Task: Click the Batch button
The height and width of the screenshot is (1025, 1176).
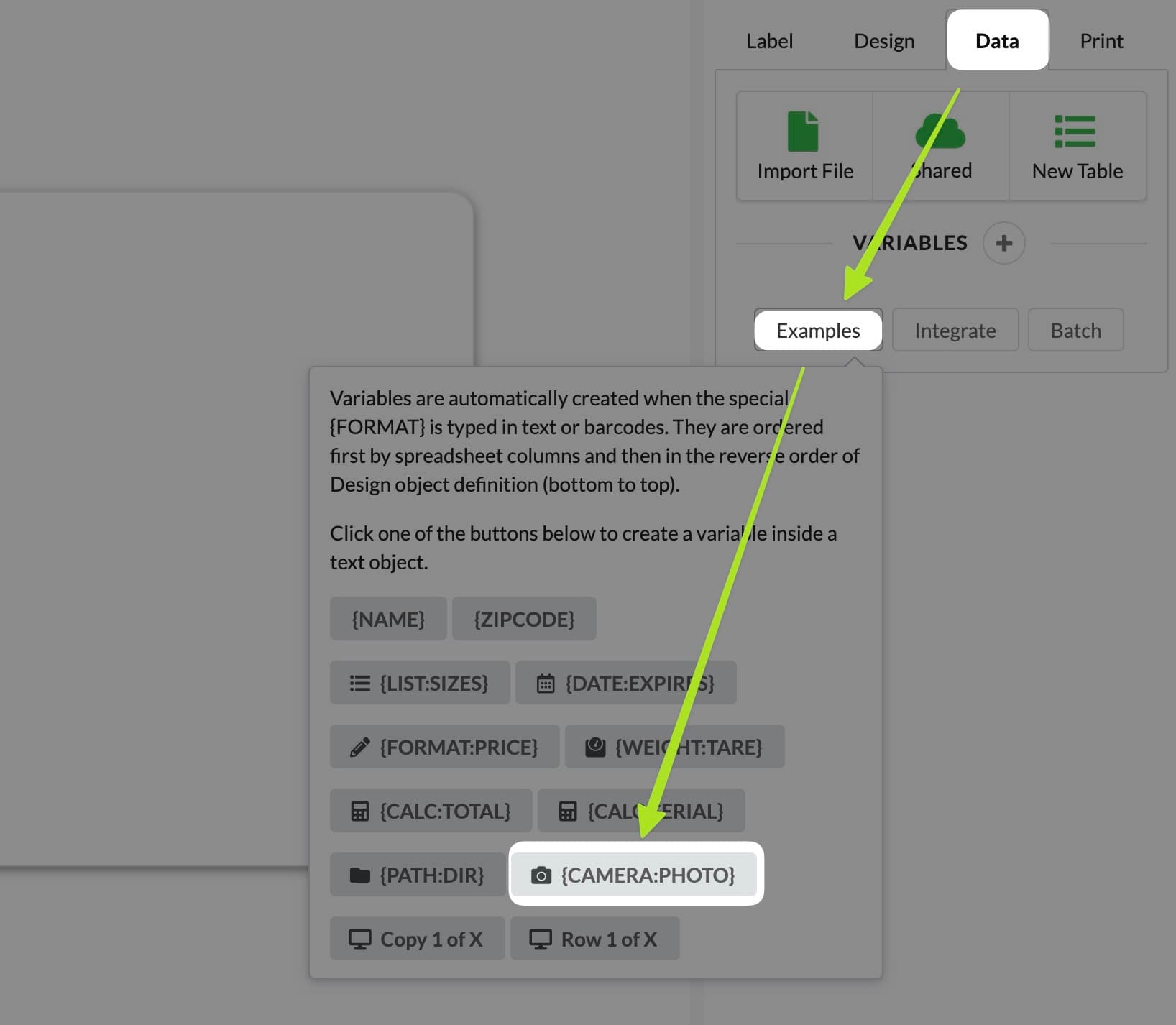Action: [1075, 331]
